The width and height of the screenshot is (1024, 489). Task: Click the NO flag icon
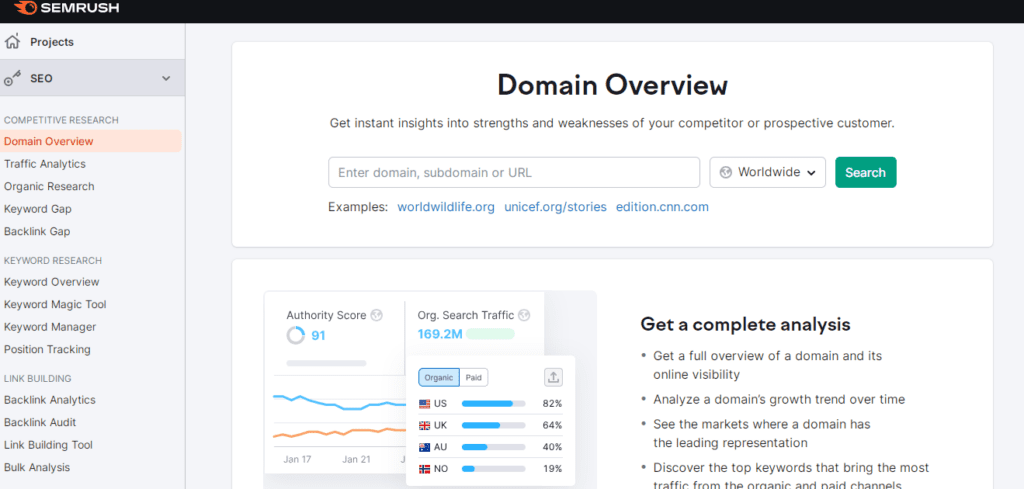click(424, 469)
